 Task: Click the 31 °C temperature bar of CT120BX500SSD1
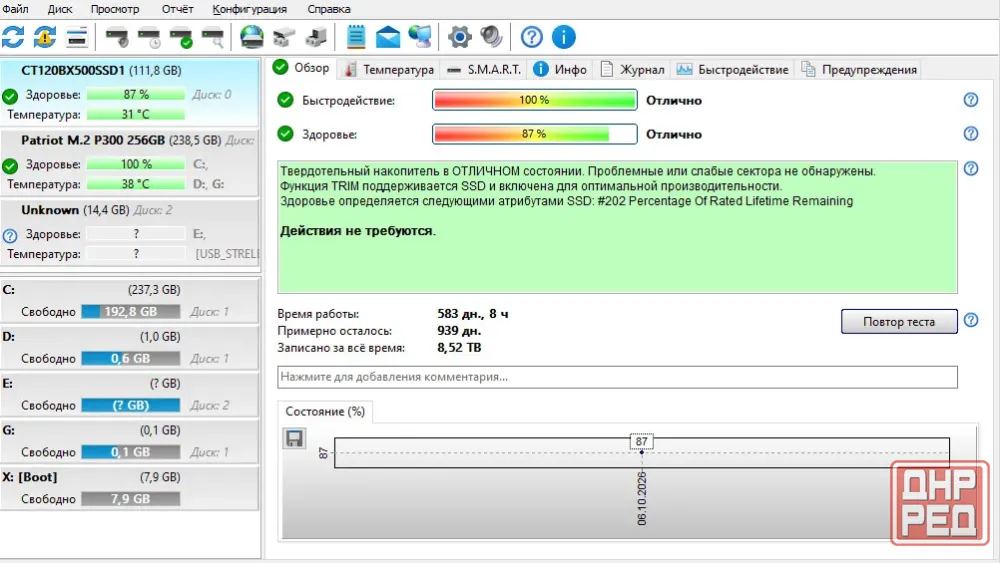(x=136, y=115)
